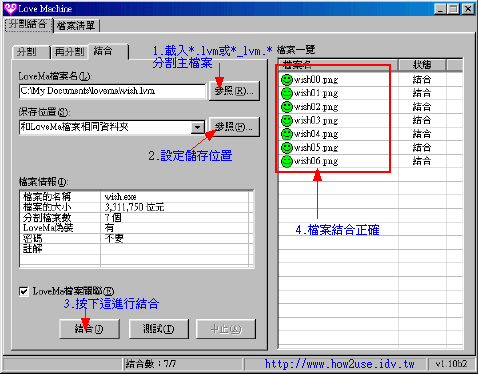The image size is (478, 374).
Task: Click the 密碼 info row label
Action: 32,239
